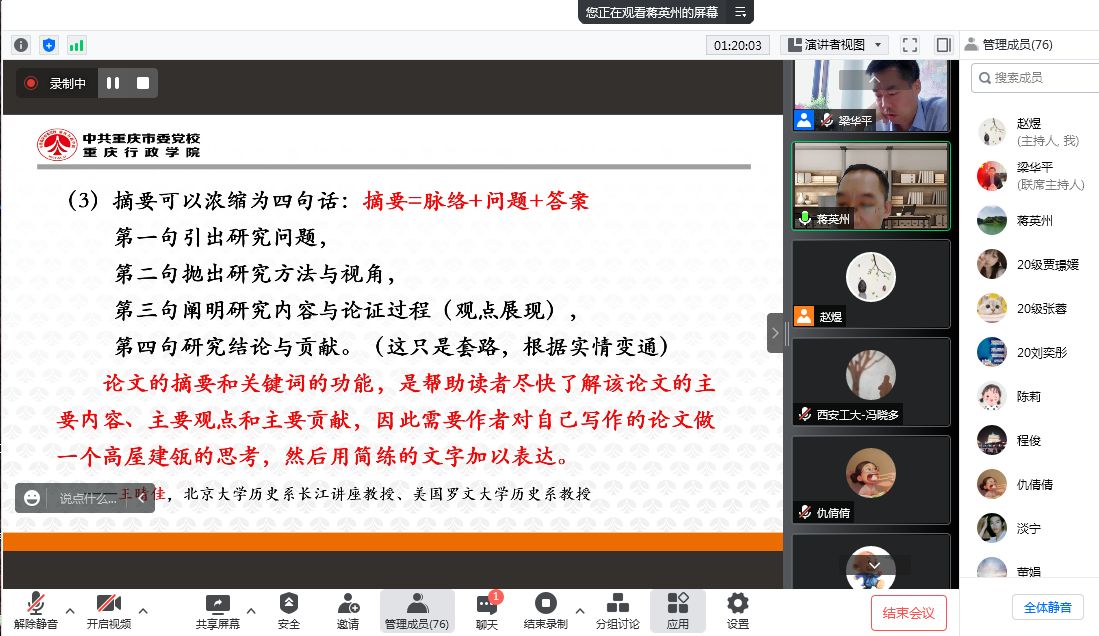Click Mute All (全体静音) button
Image resolution: width=1099 pixels, height=636 pixels.
1047,607
